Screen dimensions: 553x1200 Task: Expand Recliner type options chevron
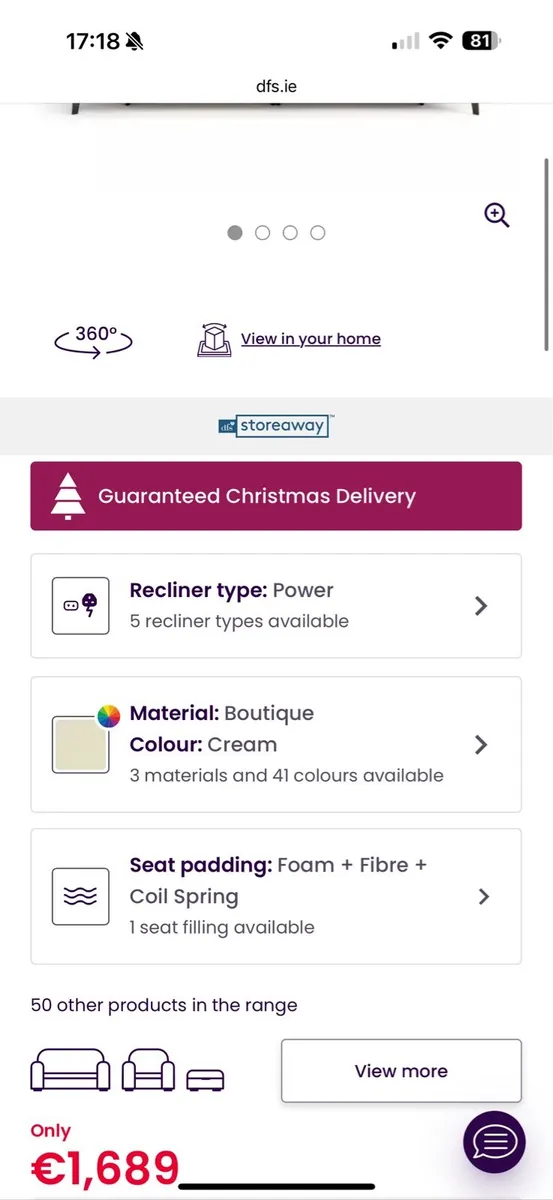pyautogui.click(x=481, y=605)
